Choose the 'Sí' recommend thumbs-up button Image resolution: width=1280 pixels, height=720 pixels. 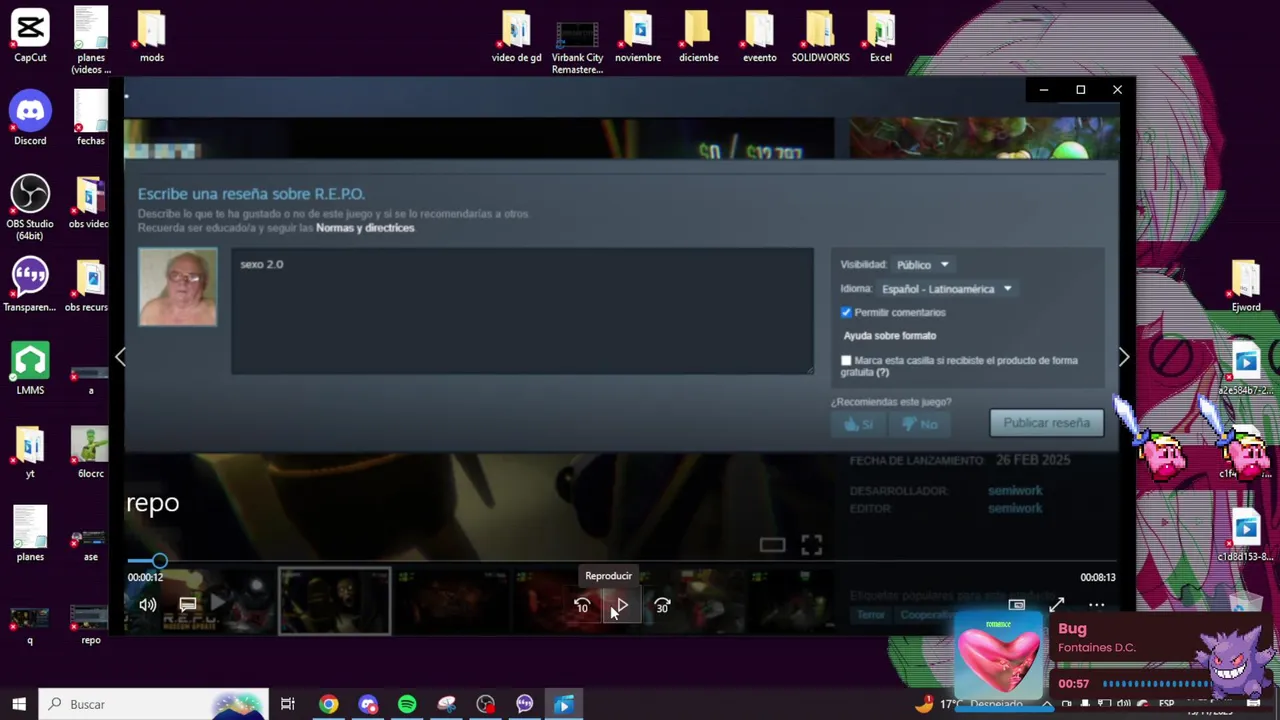coord(858,424)
